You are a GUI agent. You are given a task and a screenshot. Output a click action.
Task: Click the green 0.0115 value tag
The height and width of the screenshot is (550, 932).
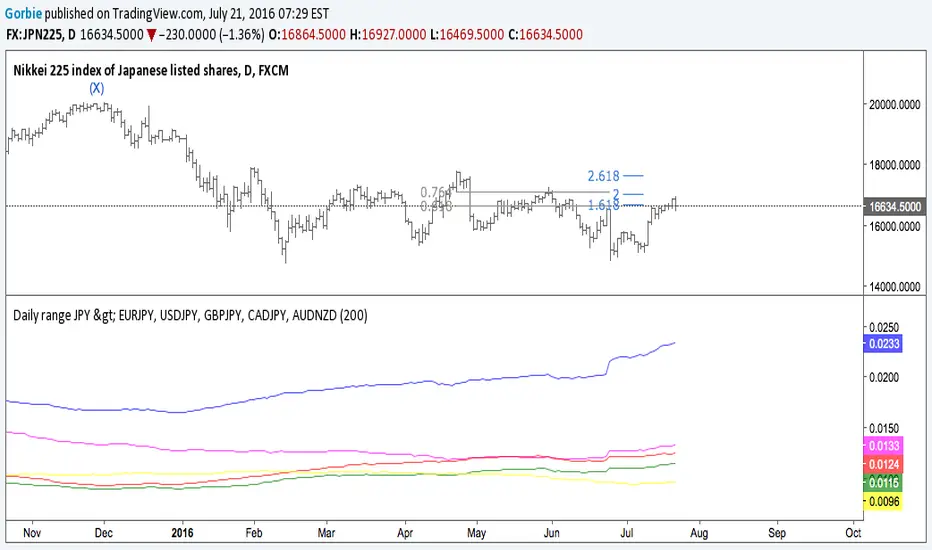[x=883, y=483]
